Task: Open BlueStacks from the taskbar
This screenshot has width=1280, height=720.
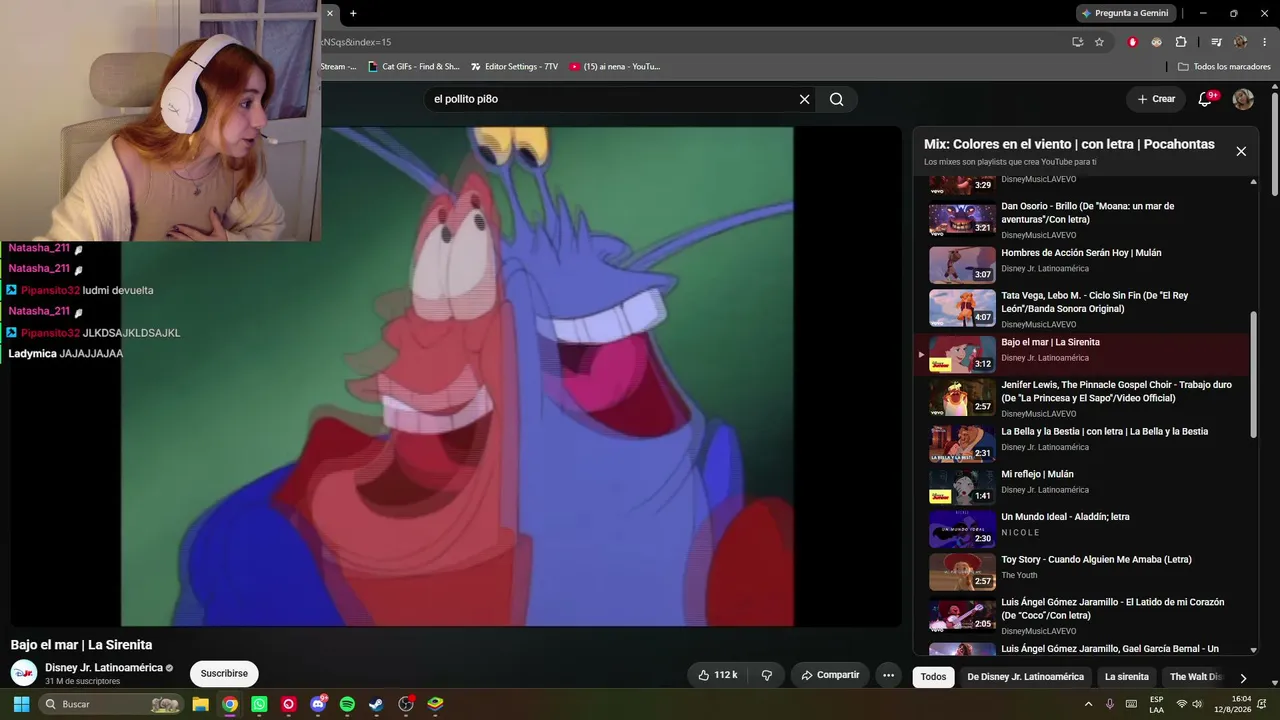Action: click(435, 704)
